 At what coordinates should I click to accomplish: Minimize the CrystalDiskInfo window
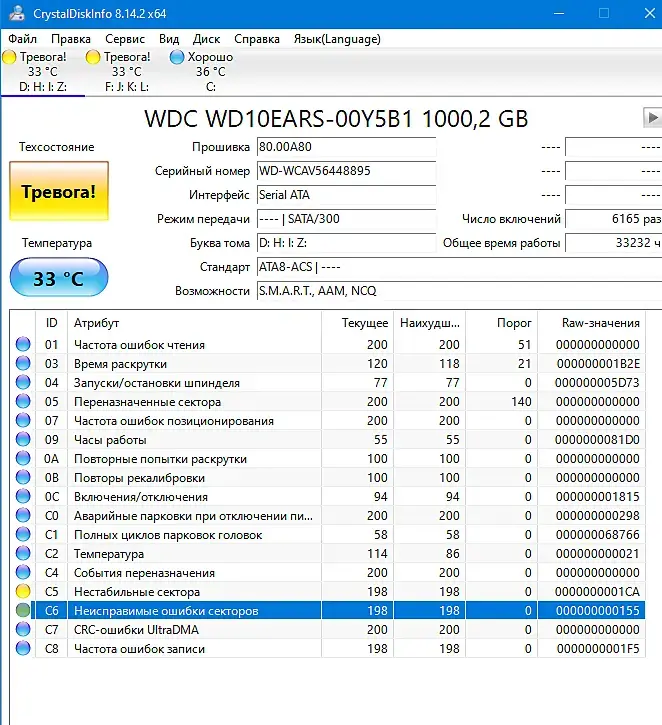[559, 13]
